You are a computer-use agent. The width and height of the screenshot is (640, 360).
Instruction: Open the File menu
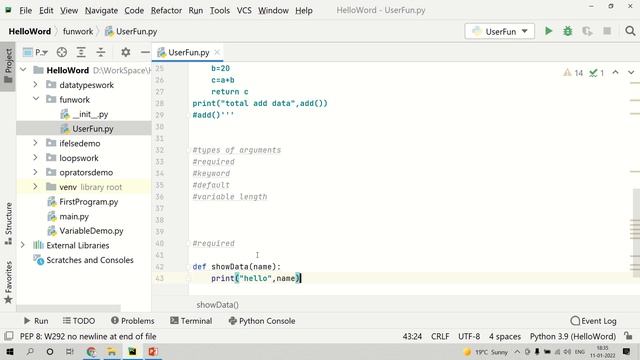(25, 10)
